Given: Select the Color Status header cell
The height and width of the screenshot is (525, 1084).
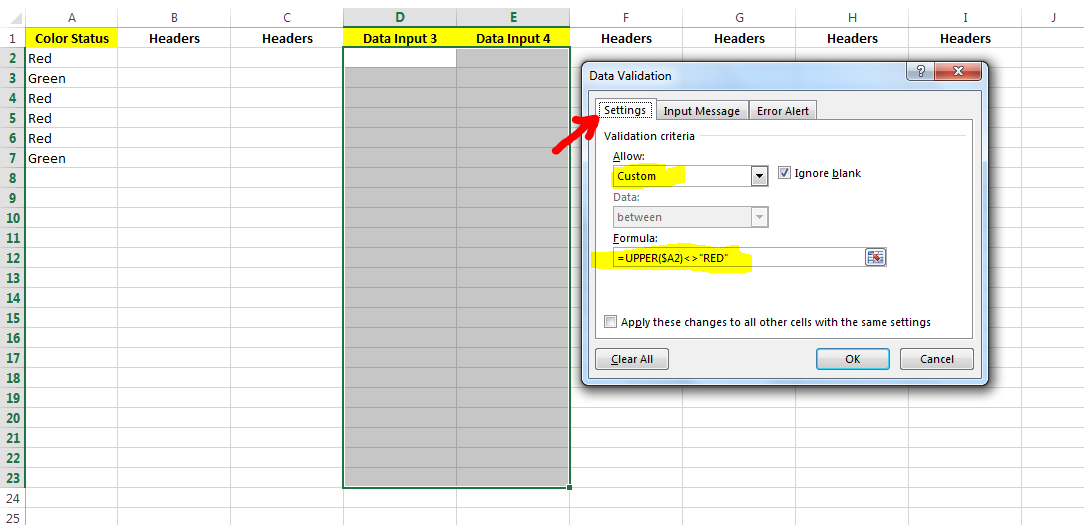Looking at the screenshot, I should click(x=72, y=38).
